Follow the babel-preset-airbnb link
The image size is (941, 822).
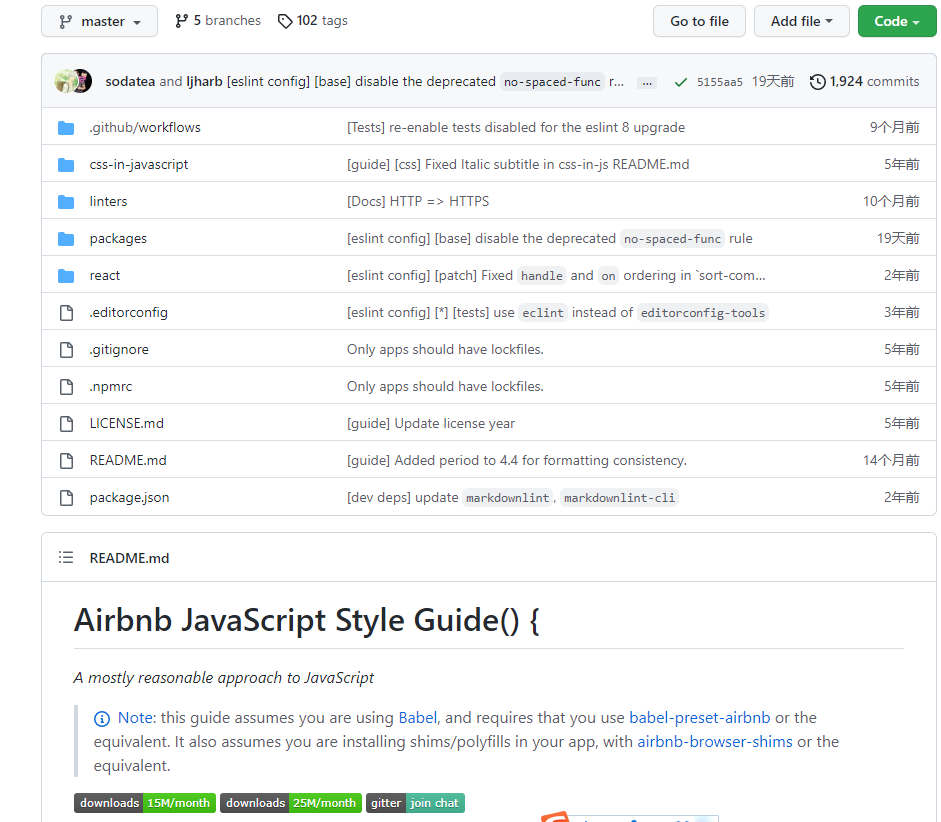coord(699,718)
